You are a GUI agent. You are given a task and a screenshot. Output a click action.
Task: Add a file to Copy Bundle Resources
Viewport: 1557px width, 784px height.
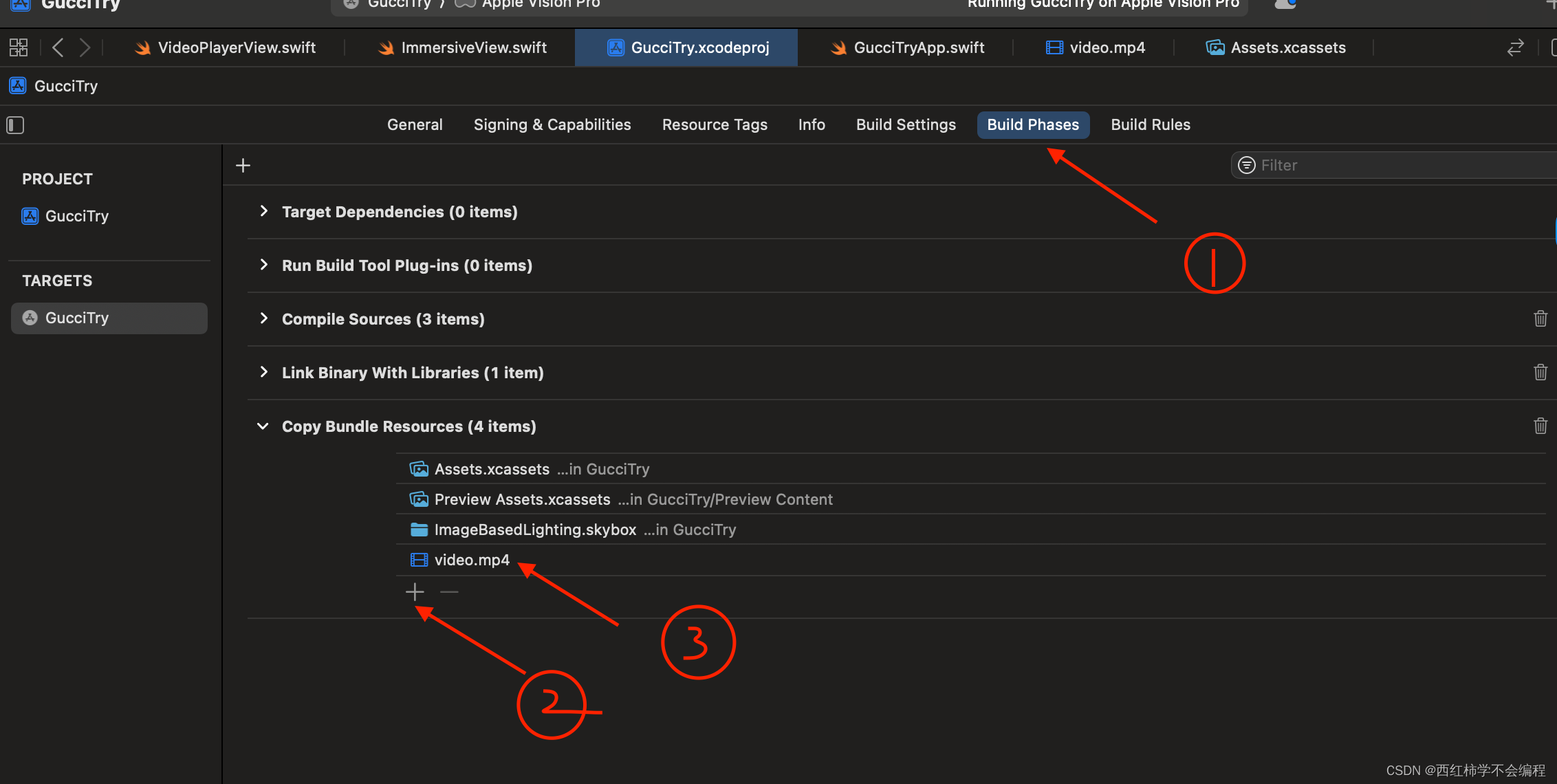click(415, 592)
